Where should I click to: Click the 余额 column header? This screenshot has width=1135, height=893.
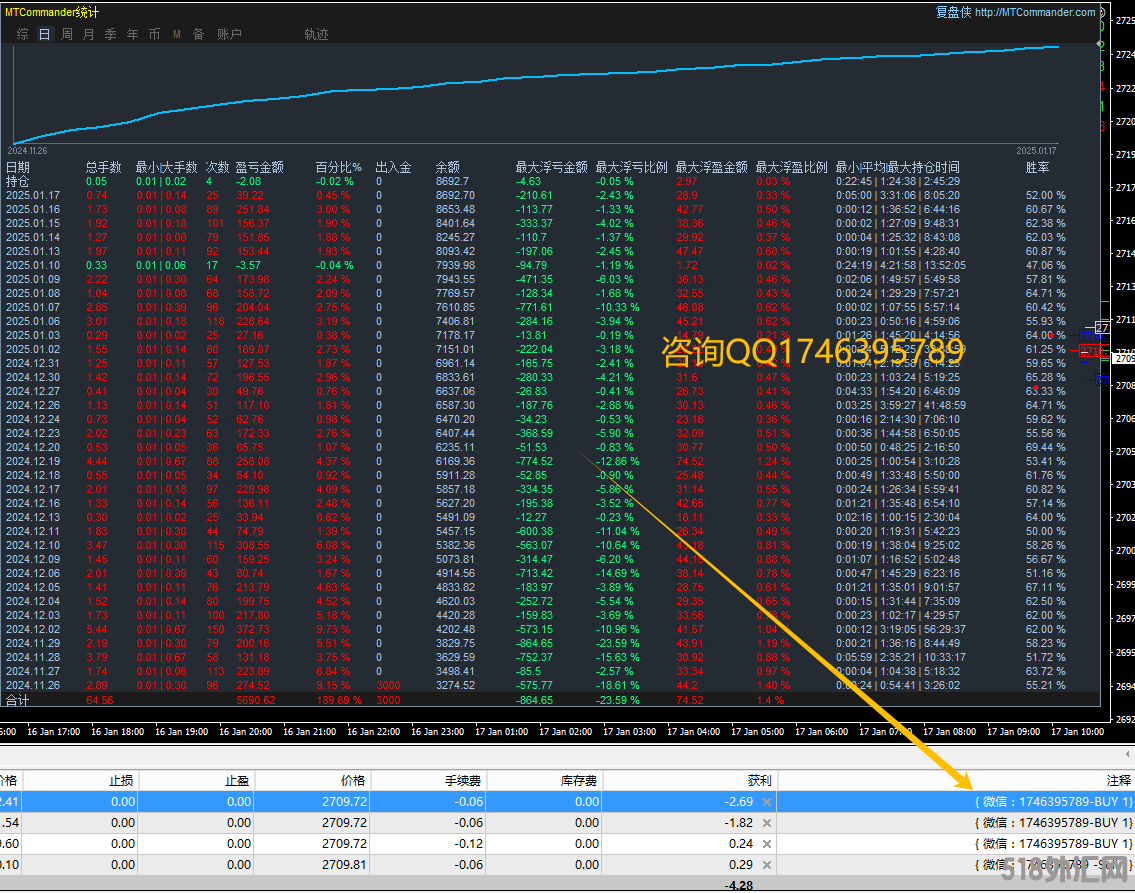(x=447, y=167)
